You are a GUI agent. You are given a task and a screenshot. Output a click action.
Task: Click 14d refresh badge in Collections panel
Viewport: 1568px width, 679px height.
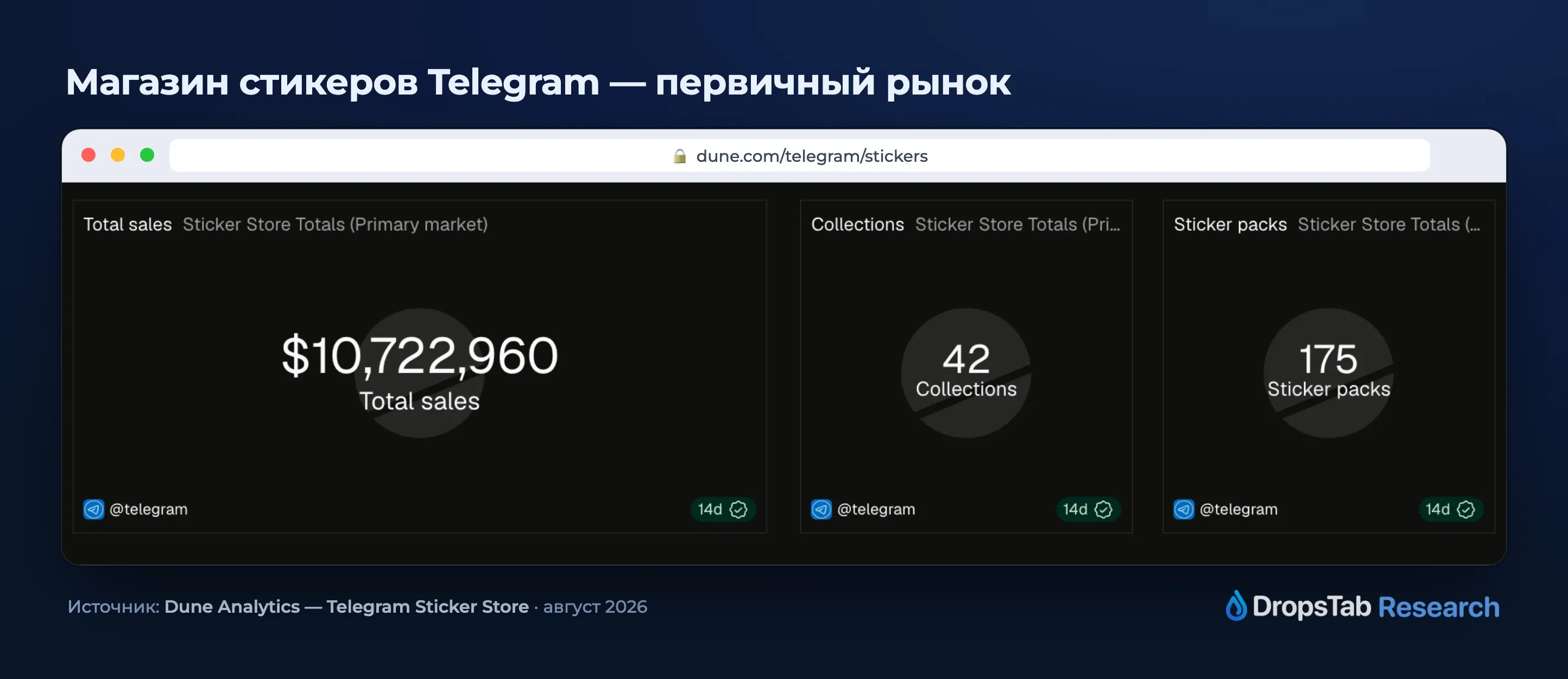click(1088, 509)
